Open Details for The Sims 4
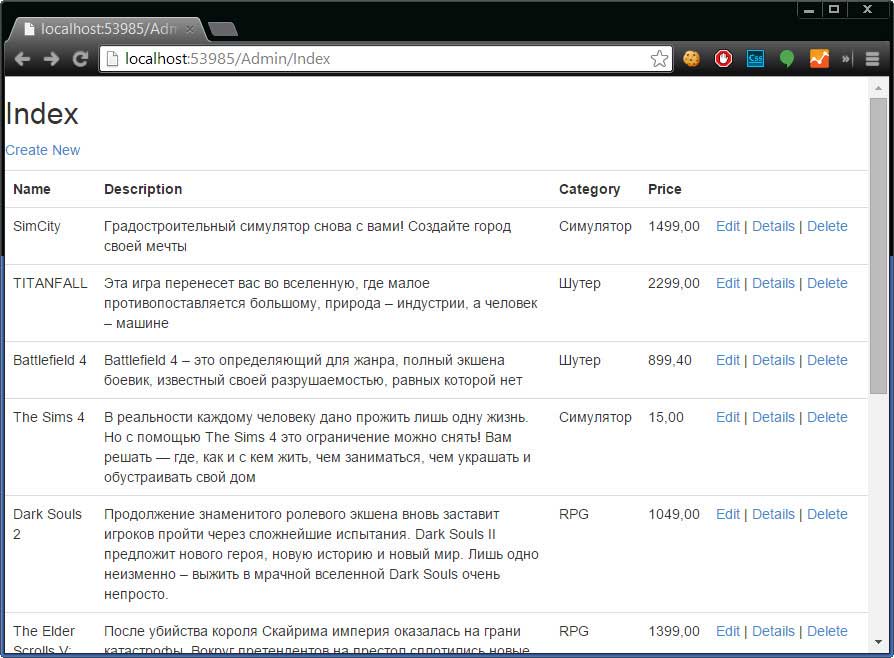The width and height of the screenshot is (894, 658). click(x=773, y=417)
